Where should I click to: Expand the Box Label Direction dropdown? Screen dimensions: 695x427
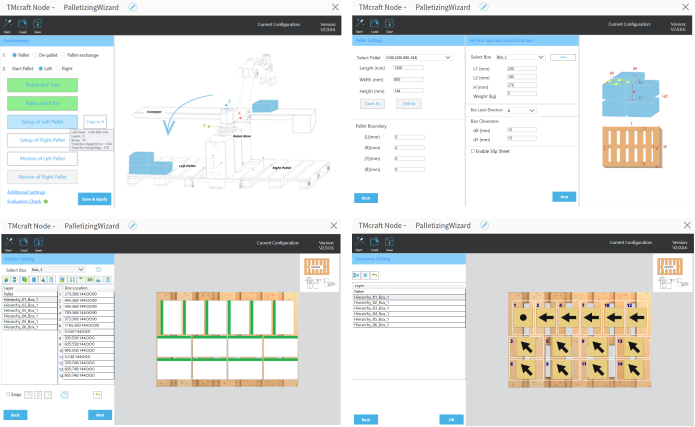click(x=521, y=110)
